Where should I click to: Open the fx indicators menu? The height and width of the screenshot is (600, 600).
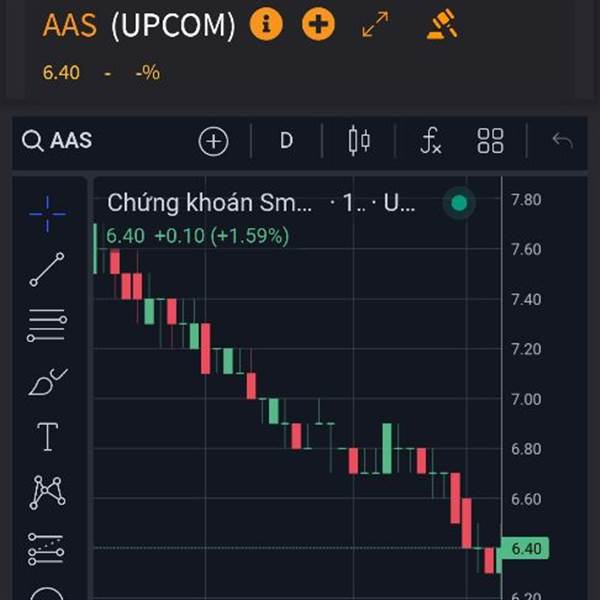(430, 141)
